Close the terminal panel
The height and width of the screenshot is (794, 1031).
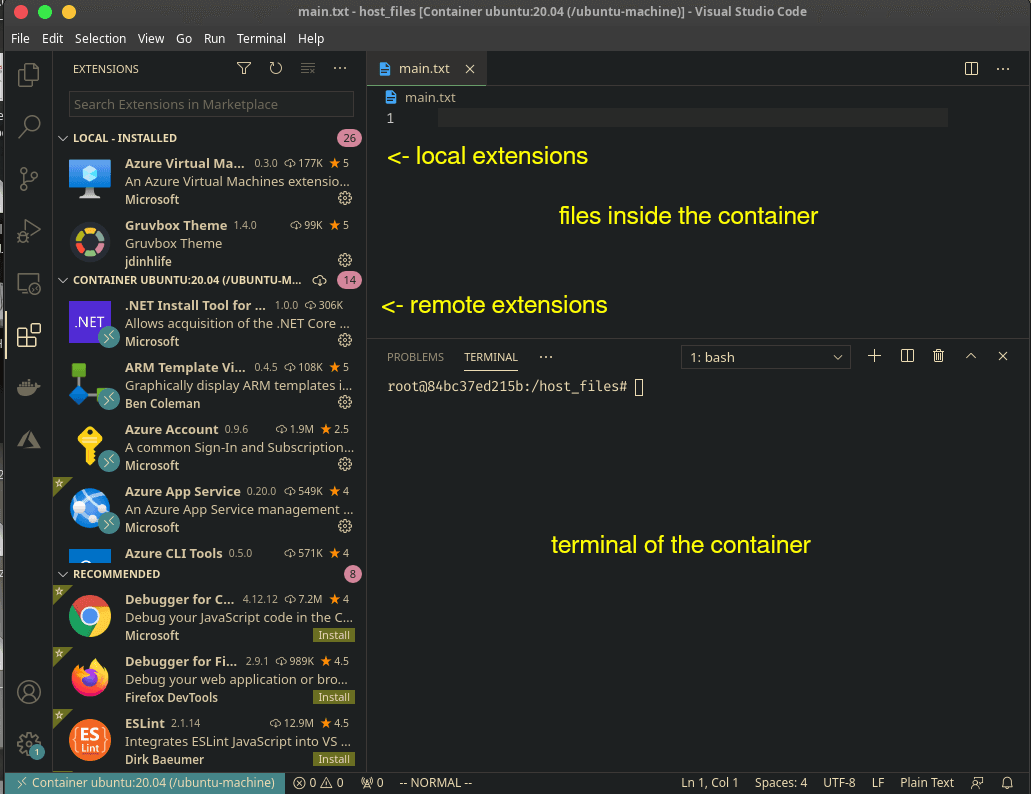pyautogui.click(x=1003, y=356)
